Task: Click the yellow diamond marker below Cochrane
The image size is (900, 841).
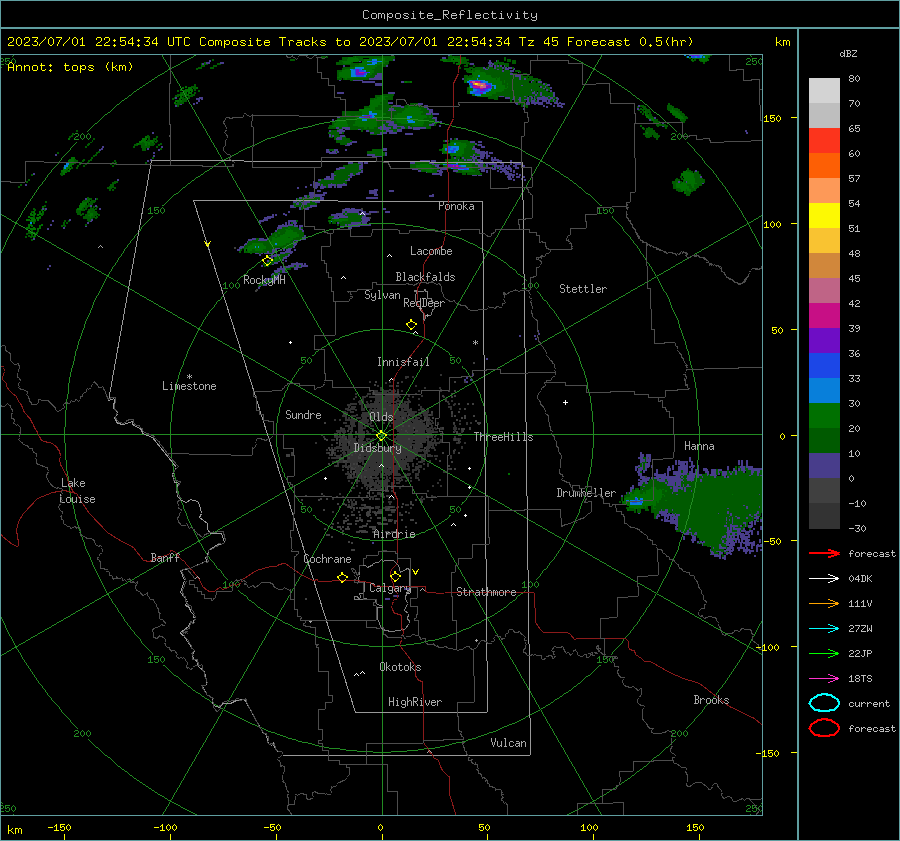Action: 343,578
